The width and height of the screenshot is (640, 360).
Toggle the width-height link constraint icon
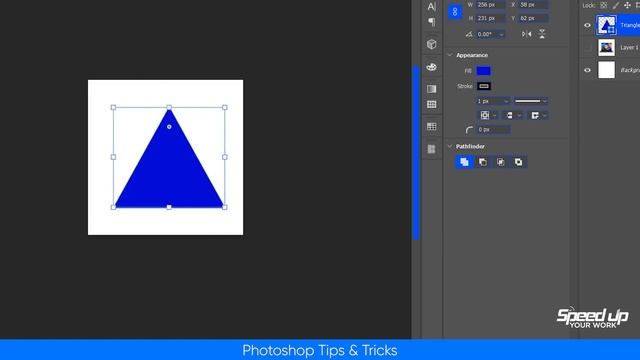pyautogui.click(x=455, y=11)
